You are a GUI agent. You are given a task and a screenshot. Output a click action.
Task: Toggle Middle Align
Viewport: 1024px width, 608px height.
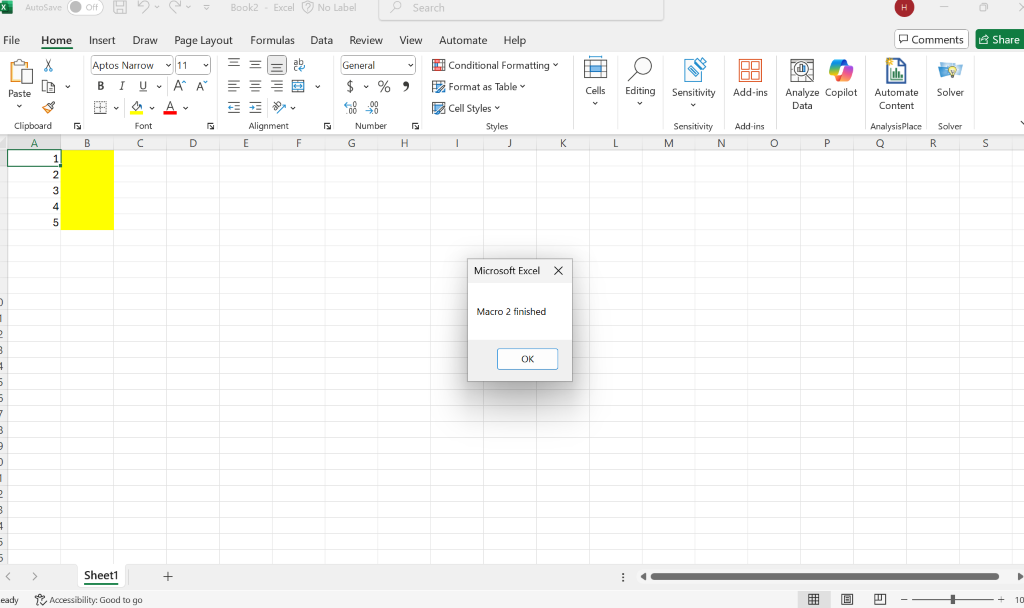point(255,65)
